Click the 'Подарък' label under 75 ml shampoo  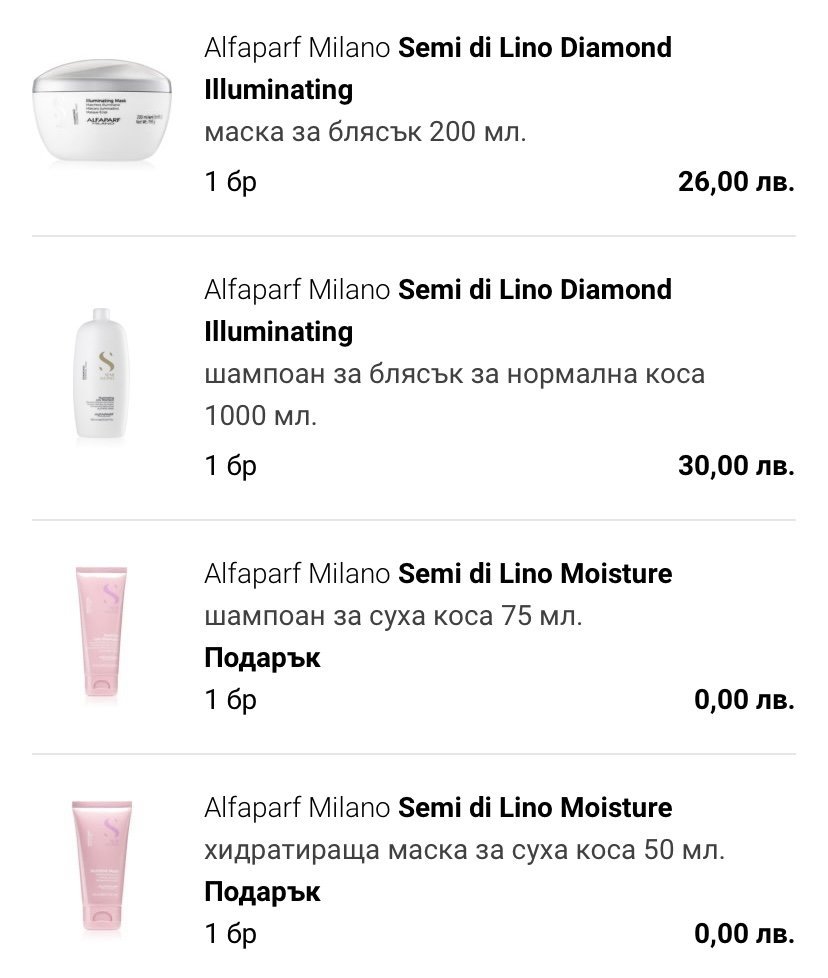tap(262, 658)
